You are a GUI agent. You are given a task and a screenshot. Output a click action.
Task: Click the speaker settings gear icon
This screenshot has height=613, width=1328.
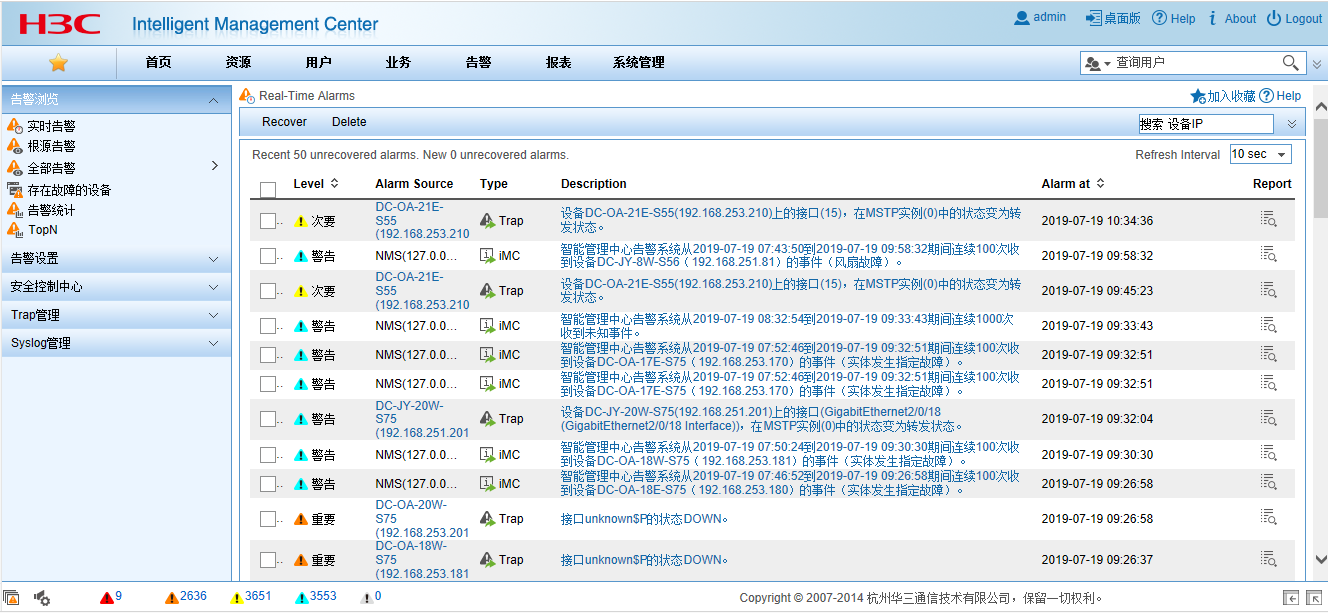click(42, 598)
